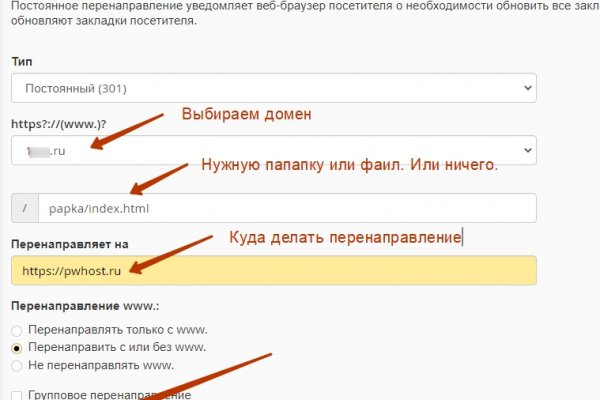Click the 'Выбираем домен' annotation text

[x=246, y=114]
